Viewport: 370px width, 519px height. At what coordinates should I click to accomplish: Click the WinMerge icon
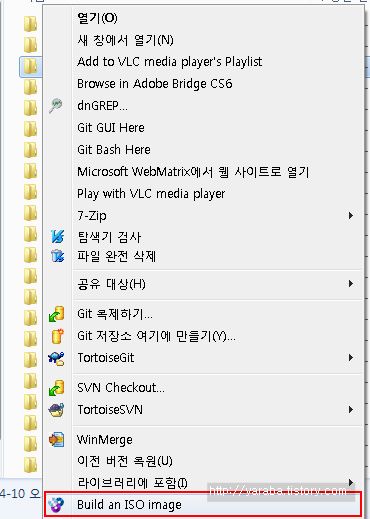[x=56, y=439]
